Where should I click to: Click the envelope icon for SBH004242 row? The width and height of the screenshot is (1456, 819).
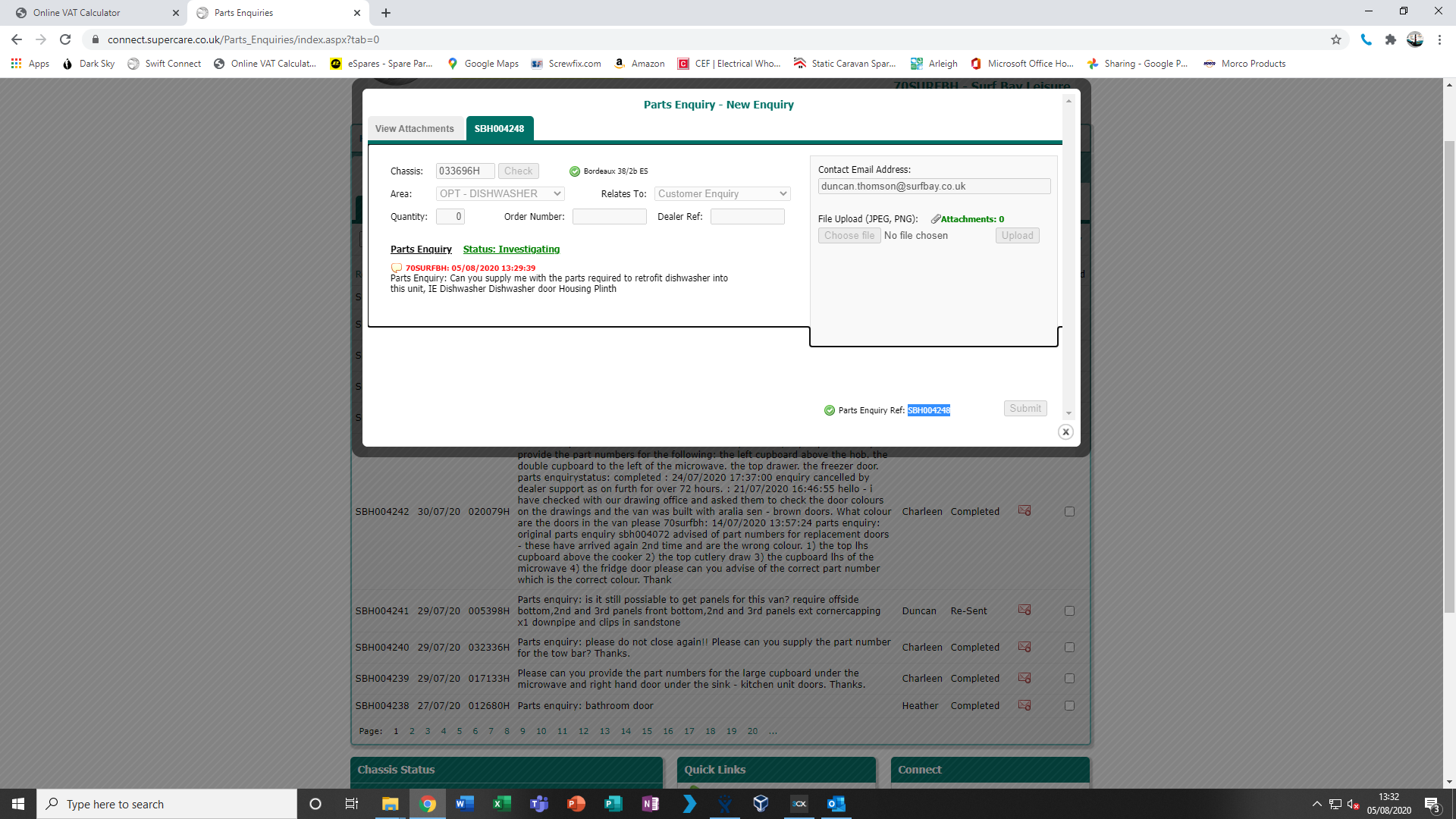click(1025, 511)
